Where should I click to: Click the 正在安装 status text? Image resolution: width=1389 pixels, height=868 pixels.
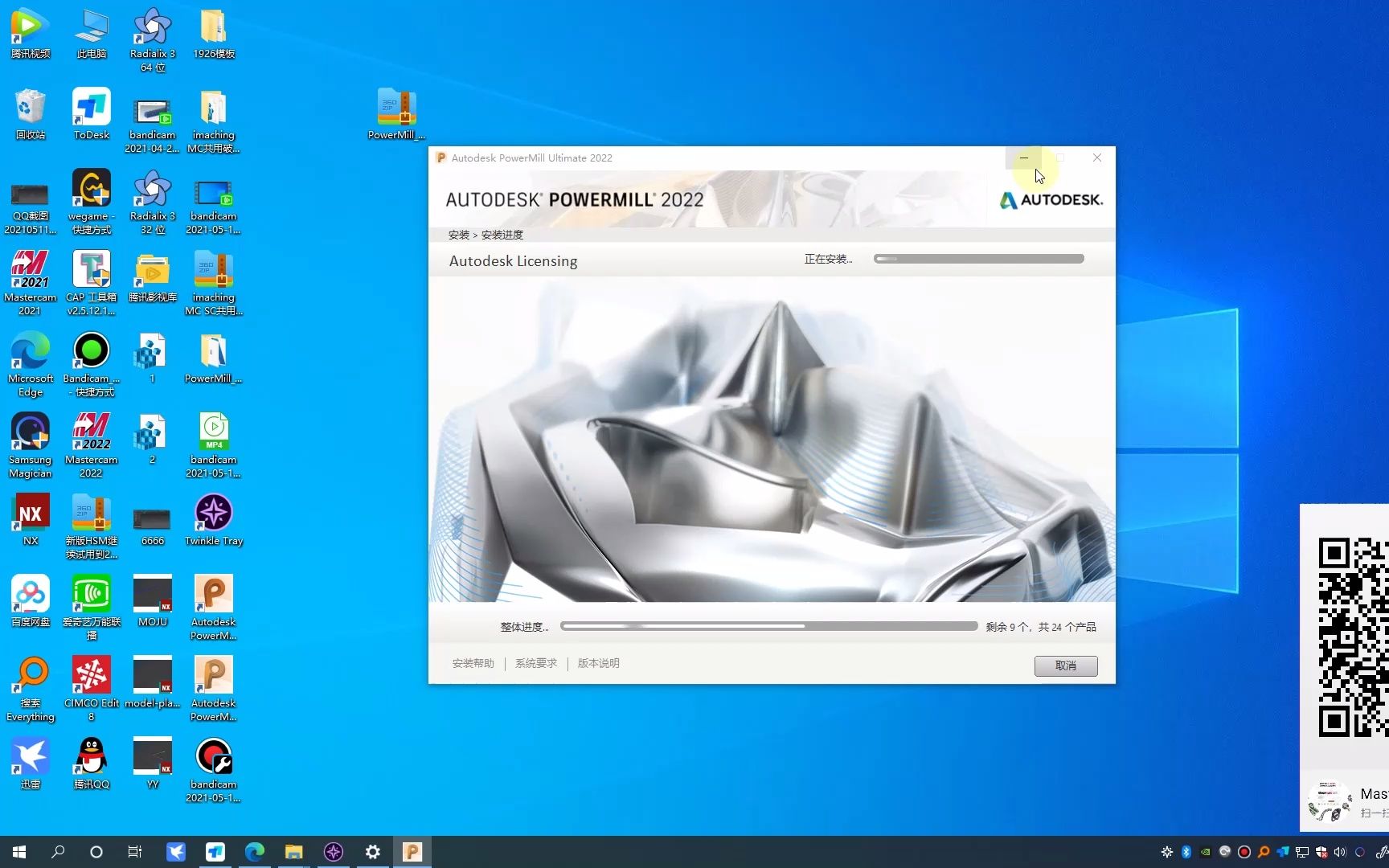click(828, 259)
